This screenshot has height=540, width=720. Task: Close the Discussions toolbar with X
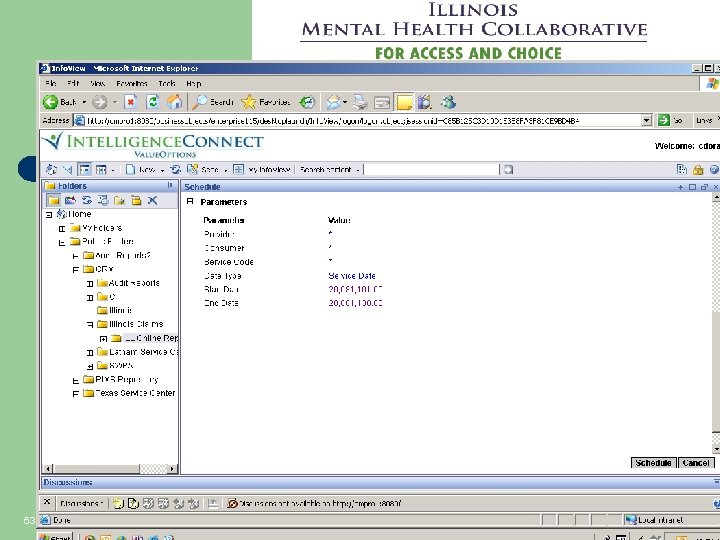(x=47, y=502)
